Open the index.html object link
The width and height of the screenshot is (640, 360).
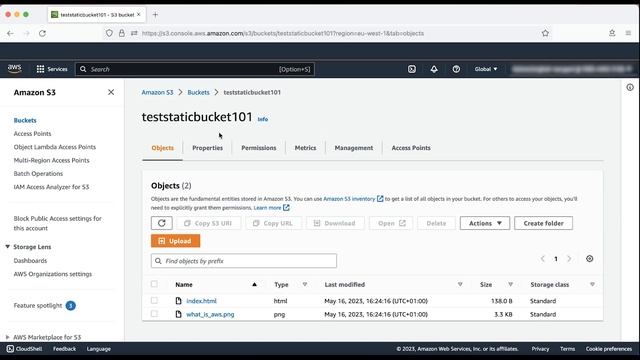(x=201, y=301)
